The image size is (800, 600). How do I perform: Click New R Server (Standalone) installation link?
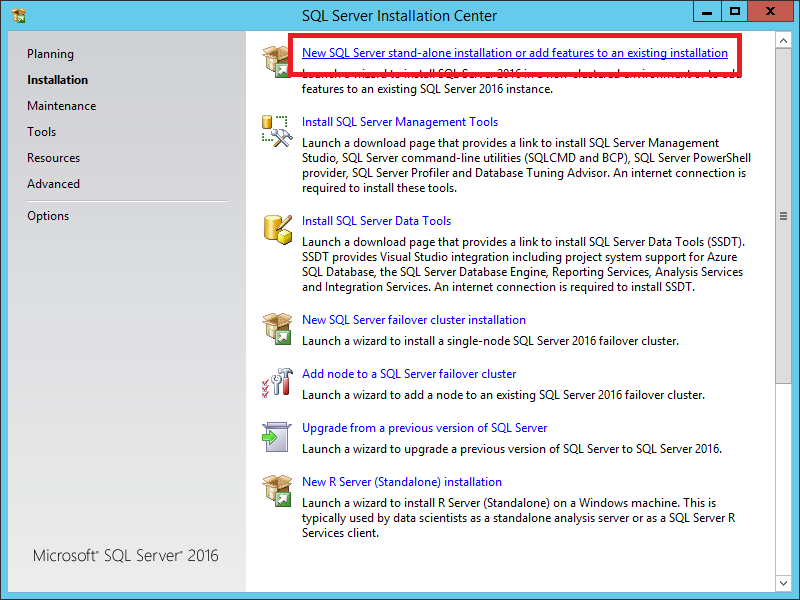tap(402, 482)
